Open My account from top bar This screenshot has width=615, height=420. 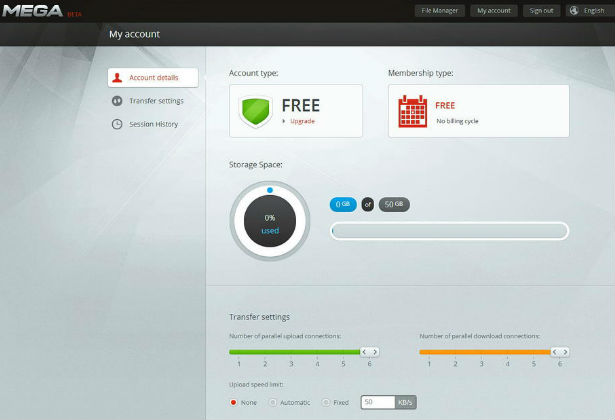point(494,11)
